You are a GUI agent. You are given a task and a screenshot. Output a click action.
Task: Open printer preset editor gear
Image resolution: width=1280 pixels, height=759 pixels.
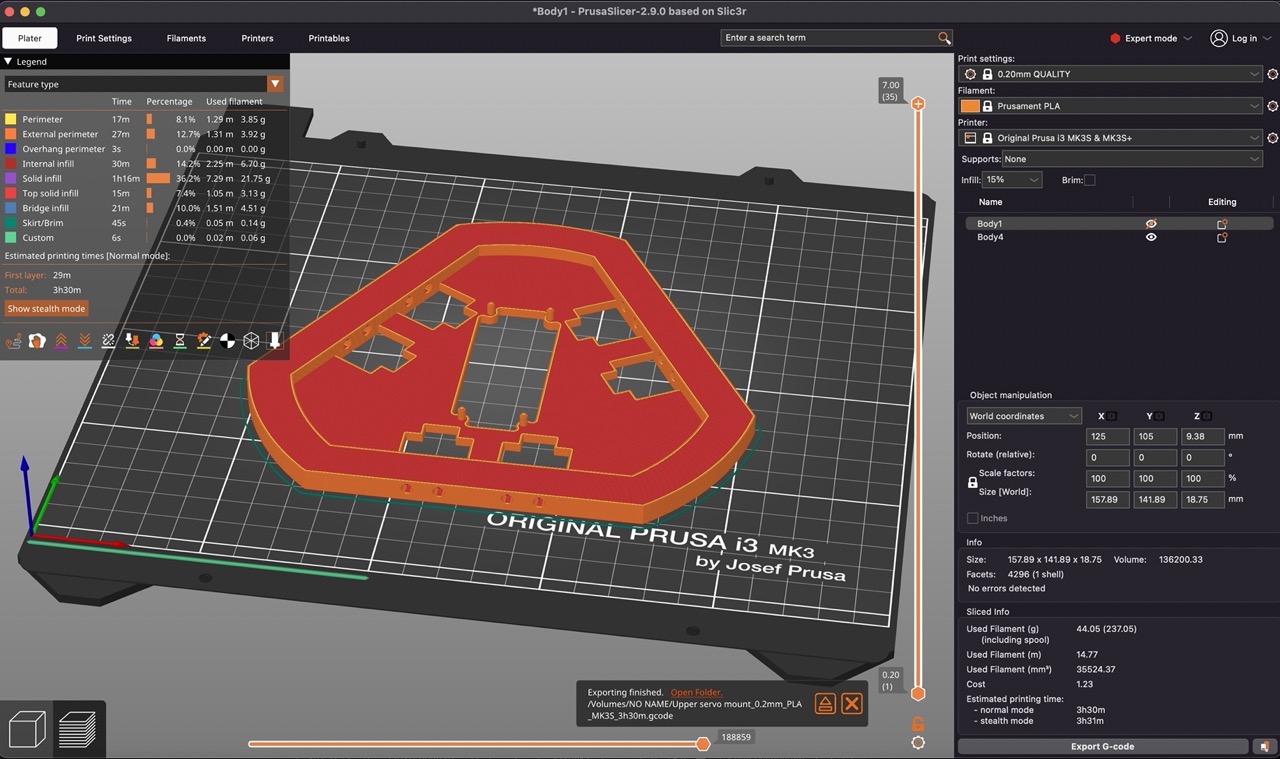(1272, 138)
